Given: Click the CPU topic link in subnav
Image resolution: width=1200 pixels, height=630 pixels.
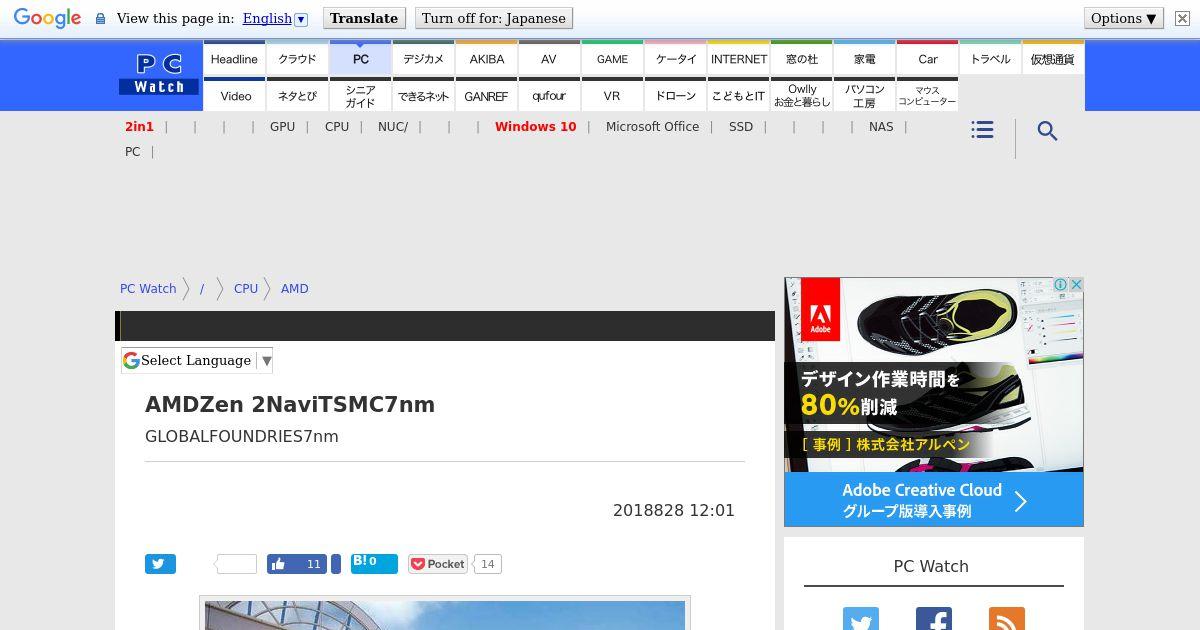Looking at the screenshot, I should click(x=337, y=127).
